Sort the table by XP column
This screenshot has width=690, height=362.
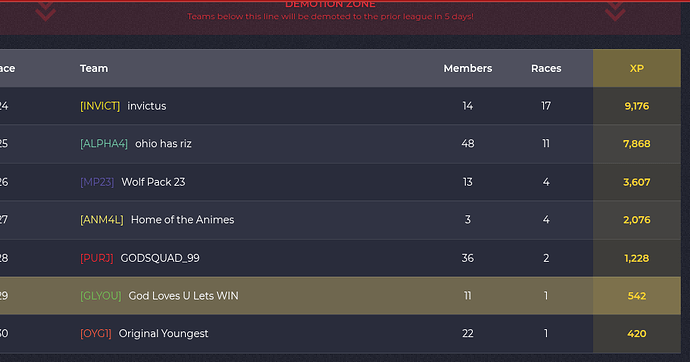point(636,68)
